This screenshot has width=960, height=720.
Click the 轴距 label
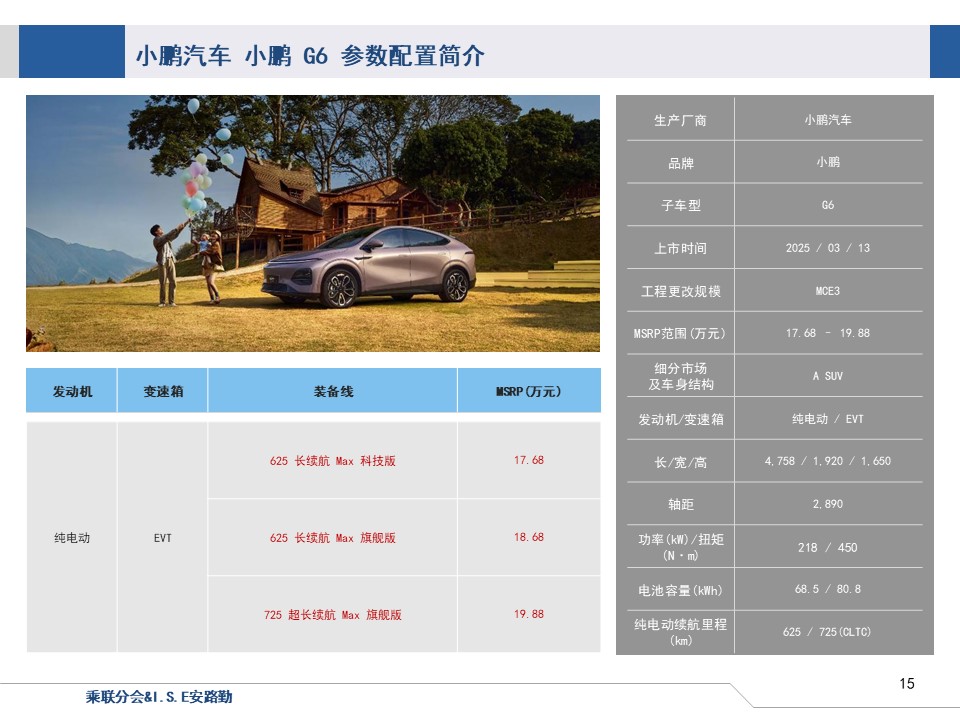(x=680, y=504)
